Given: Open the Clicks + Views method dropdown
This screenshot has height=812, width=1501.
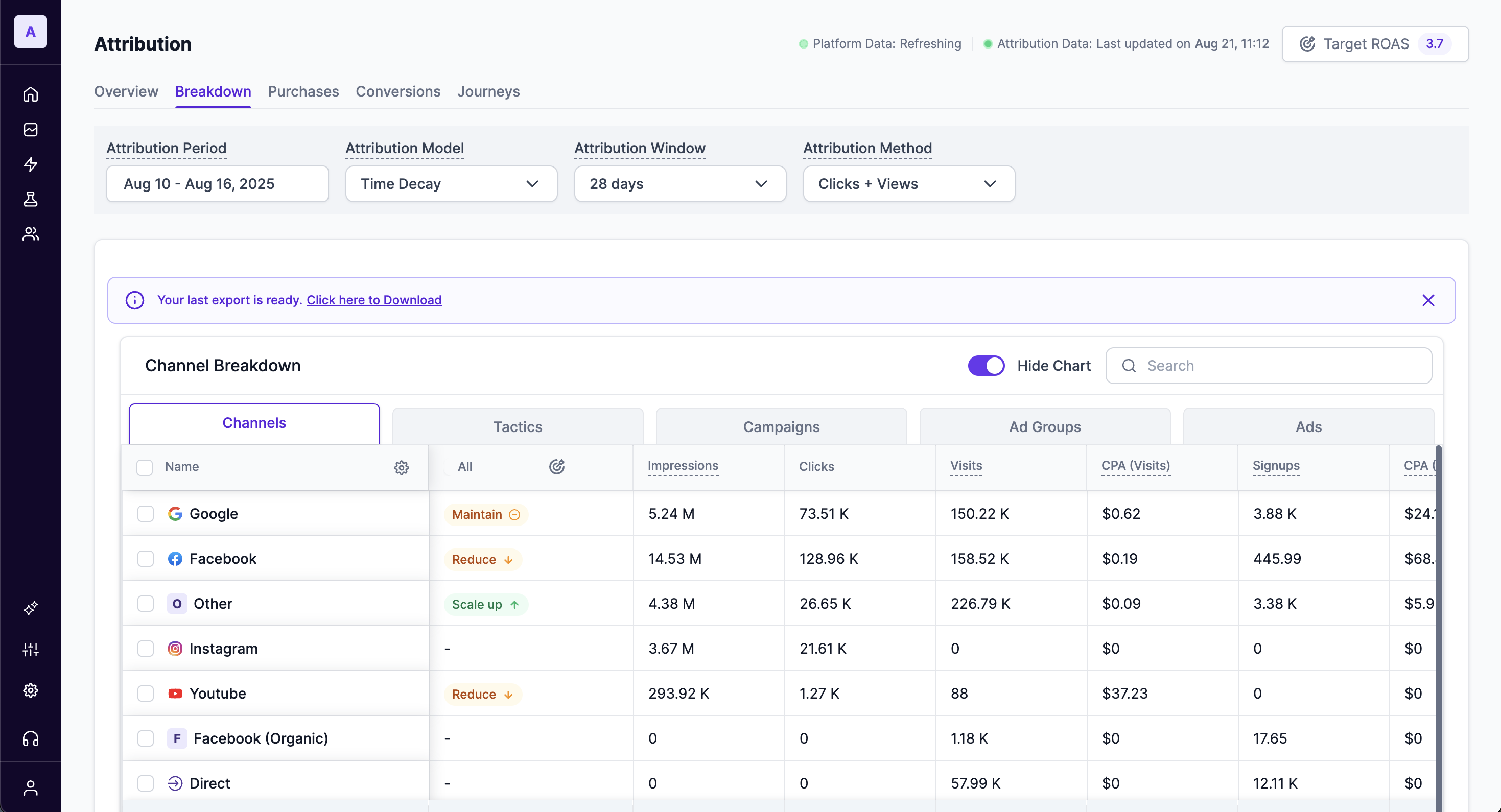Looking at the screenshot, I should point(908,184).
